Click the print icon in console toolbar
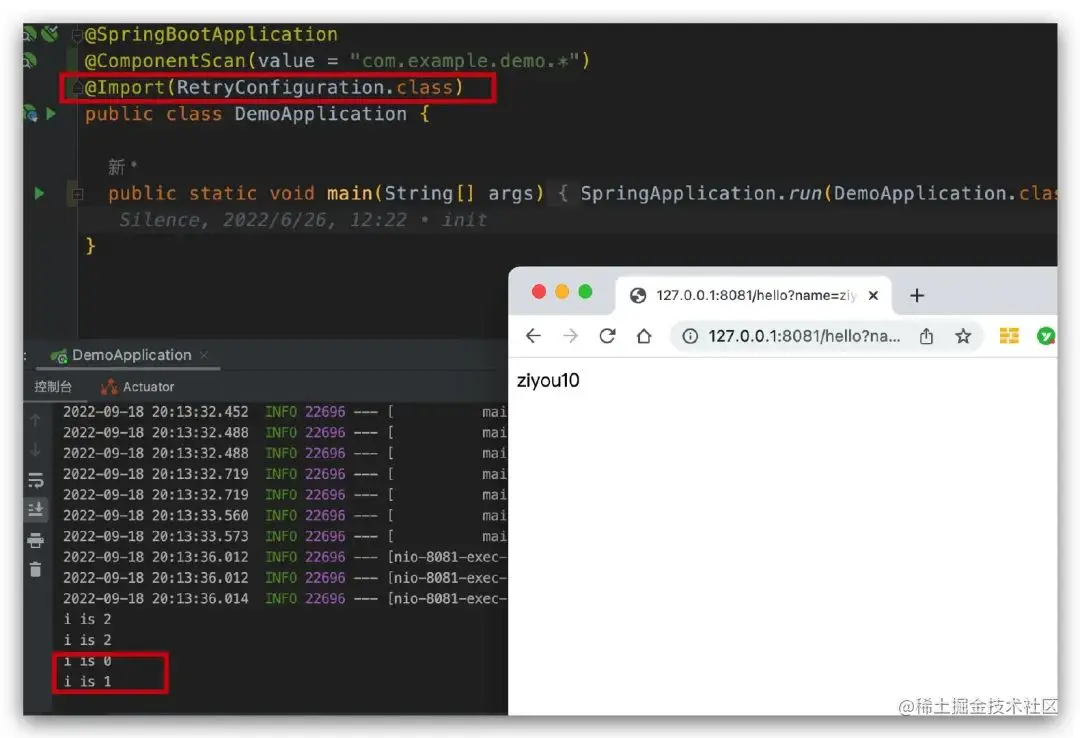The height and width of the screenshot is (738, 1080). click(x=36, y=540)
